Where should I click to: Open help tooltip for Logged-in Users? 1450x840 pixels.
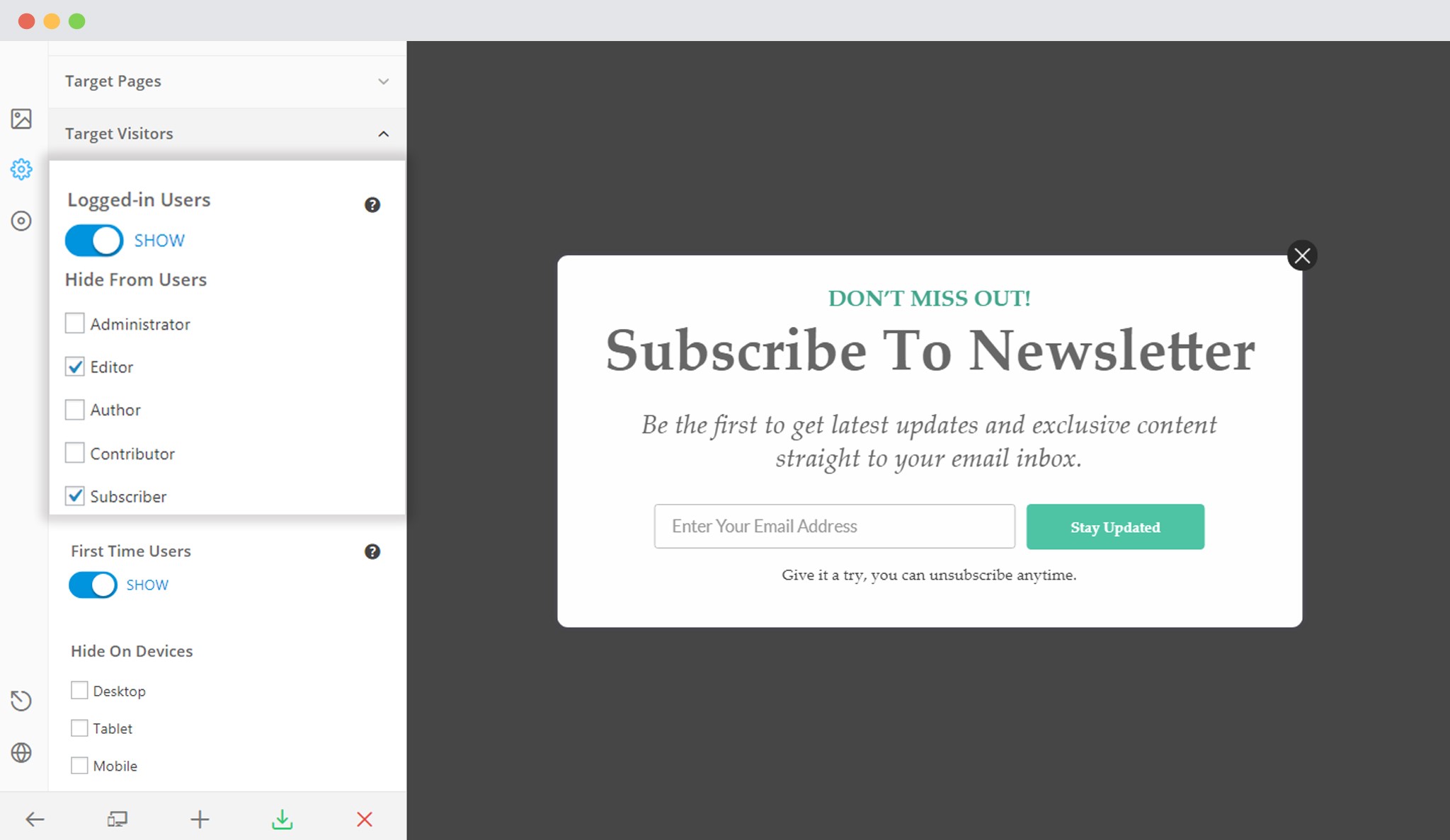(x=372, y=205)
